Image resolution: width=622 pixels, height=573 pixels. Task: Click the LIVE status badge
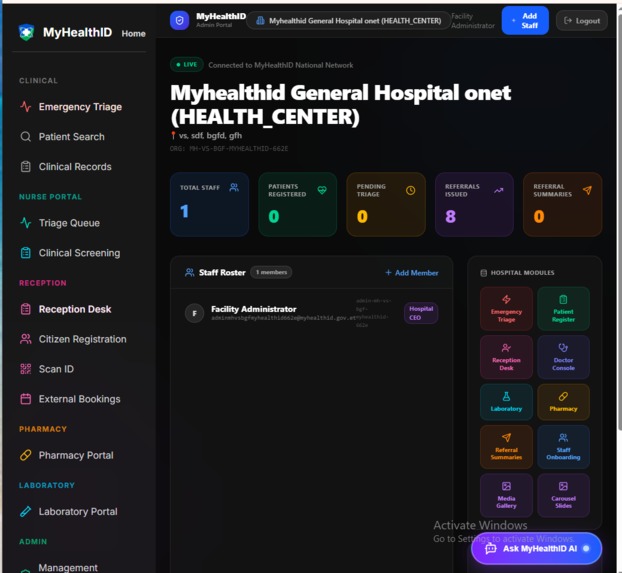(x=187, y=65)
